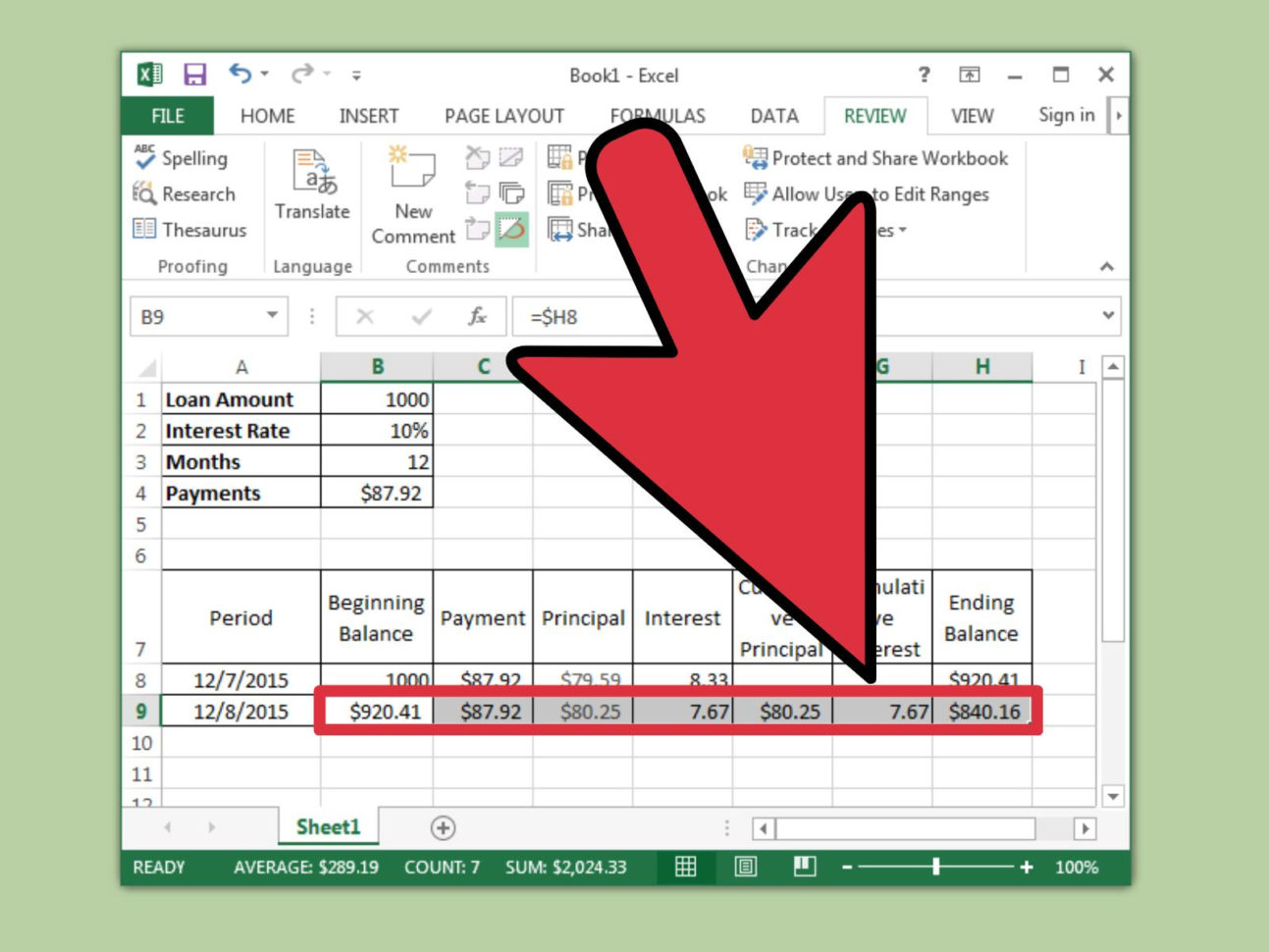The image size is (1269, 952).
Task: Select the Sheet1 tab
Action: (x=328, y=827)
